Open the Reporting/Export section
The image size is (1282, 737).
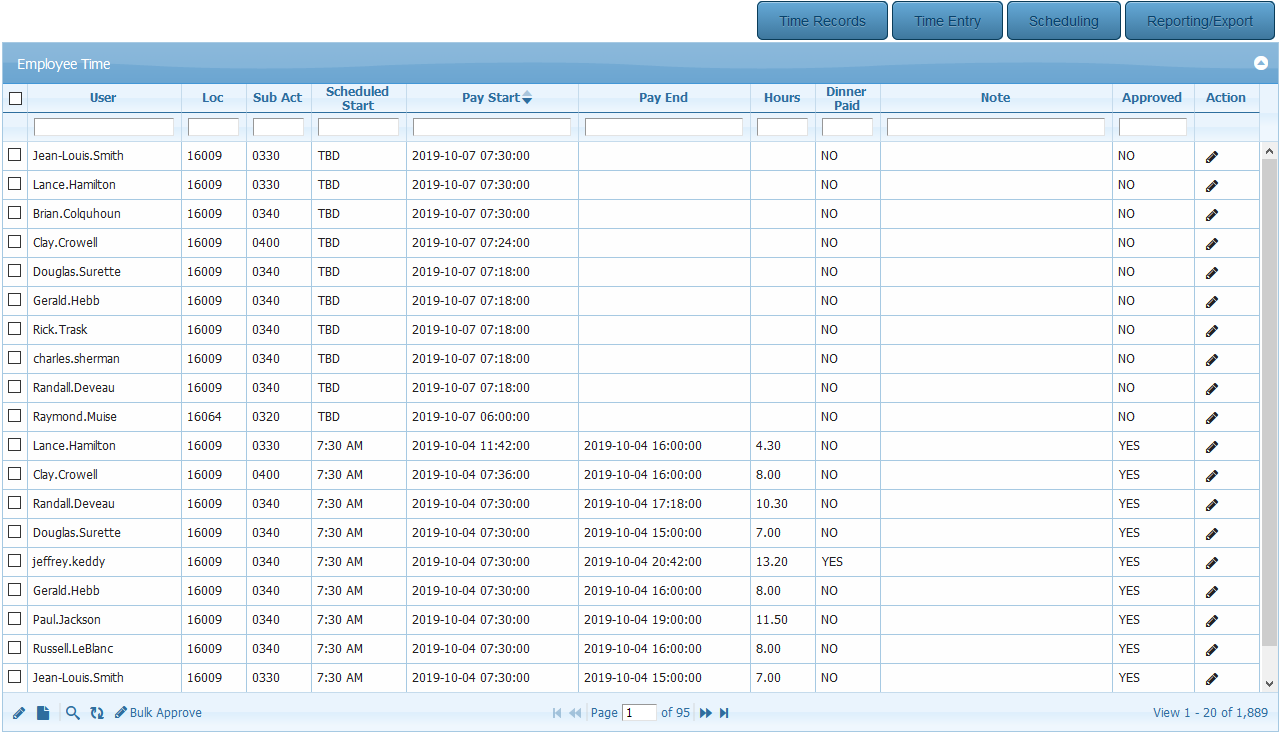pyautogui.click(x=1199, y=21)
